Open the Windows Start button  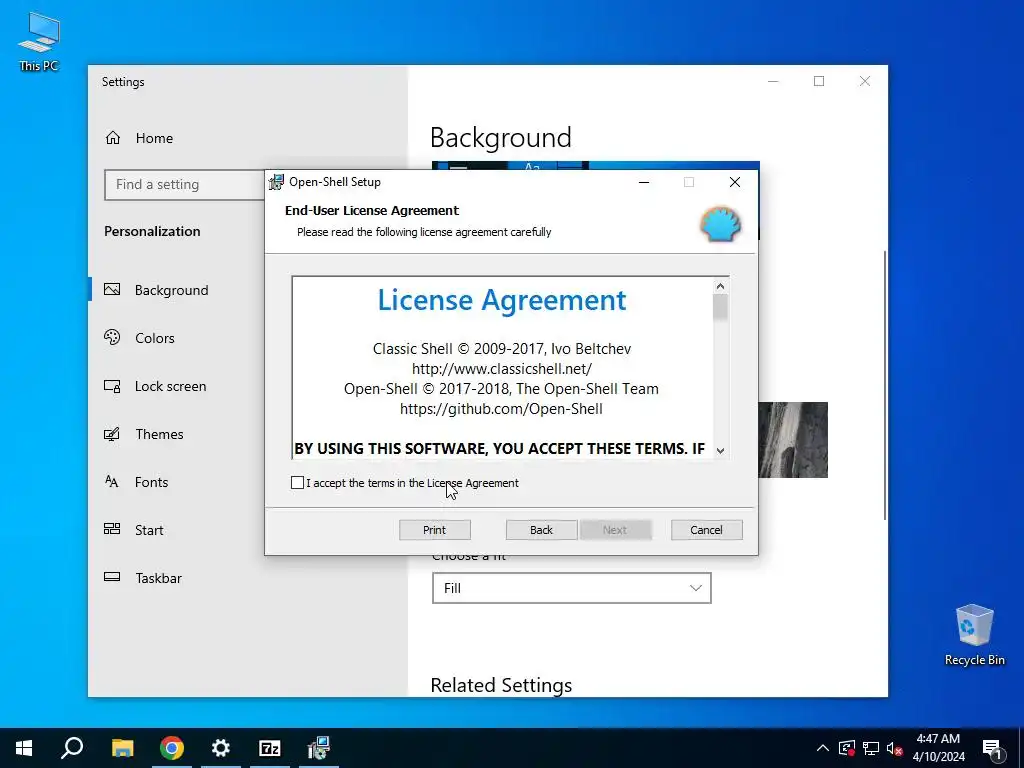tap(24, 748)
